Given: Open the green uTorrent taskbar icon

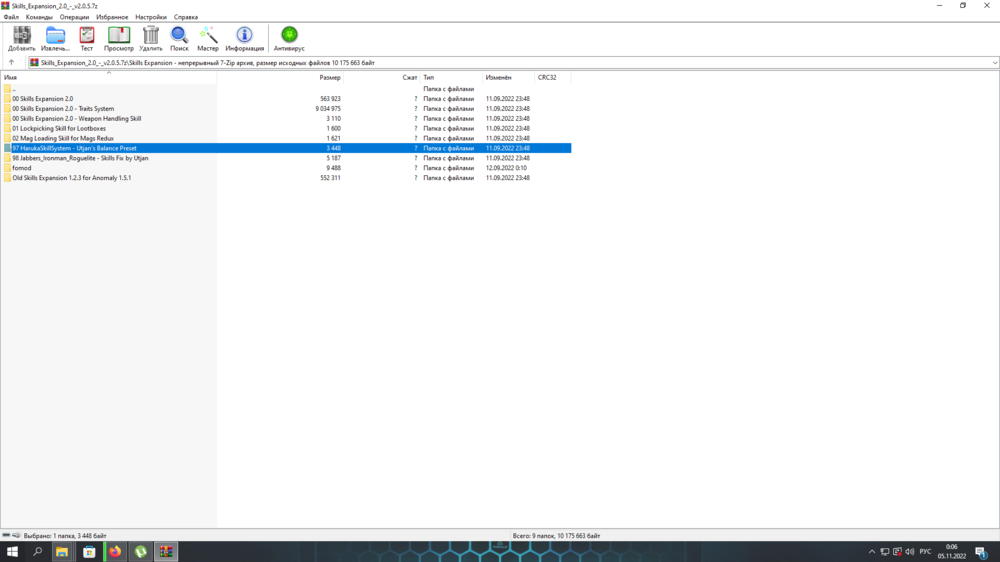Looking at the screenshot, I should 141,552.
